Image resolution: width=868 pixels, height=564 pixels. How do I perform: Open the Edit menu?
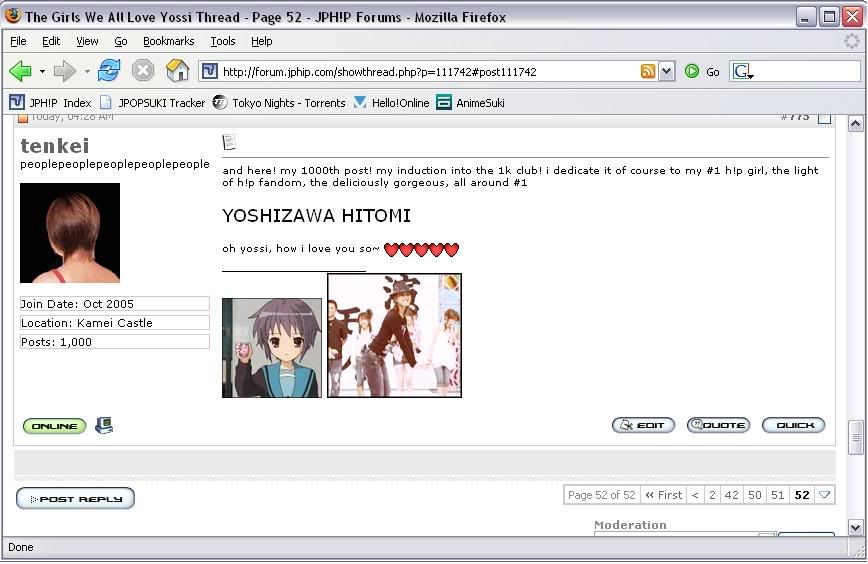click(51, 41)
